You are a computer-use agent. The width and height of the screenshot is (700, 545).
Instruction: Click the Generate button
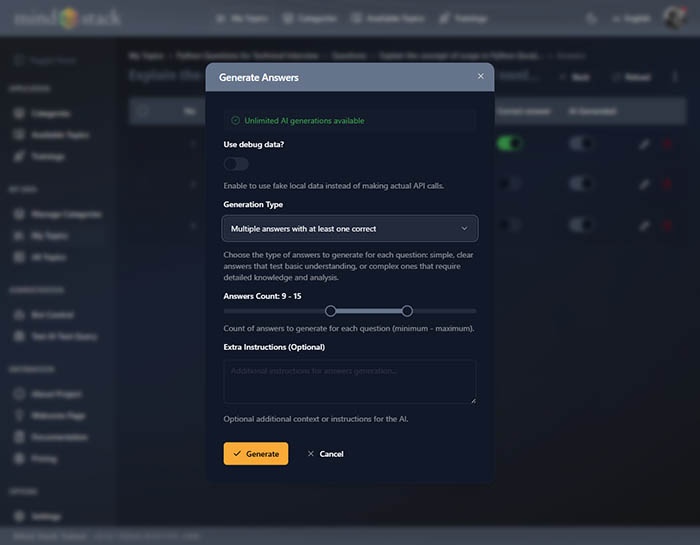[x=256, y=453]
